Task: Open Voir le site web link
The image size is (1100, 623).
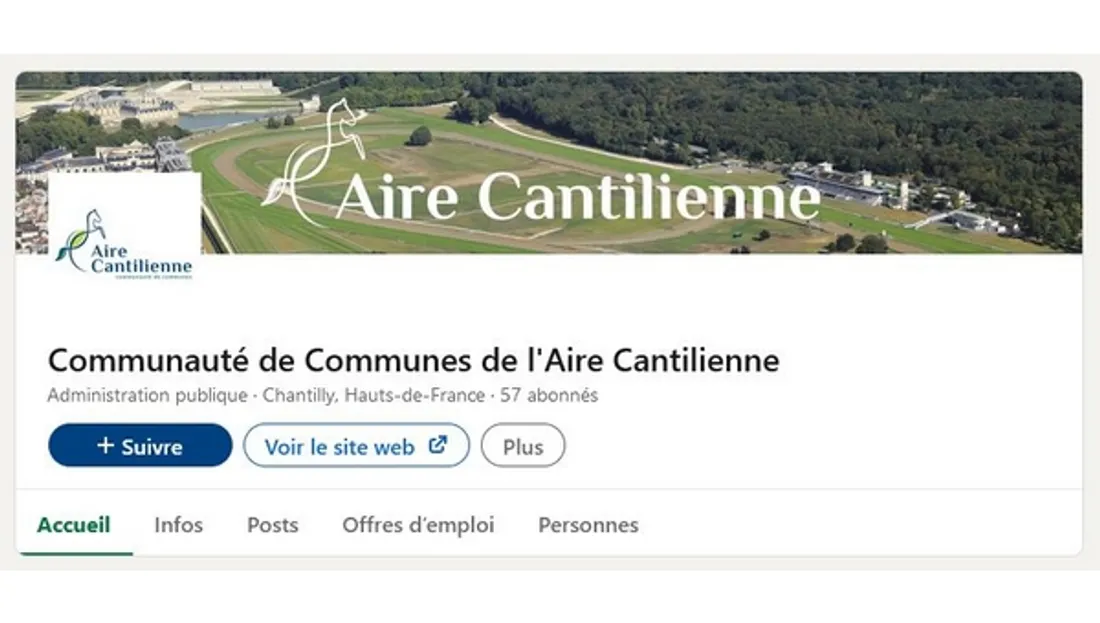Action: coord(356,446)
